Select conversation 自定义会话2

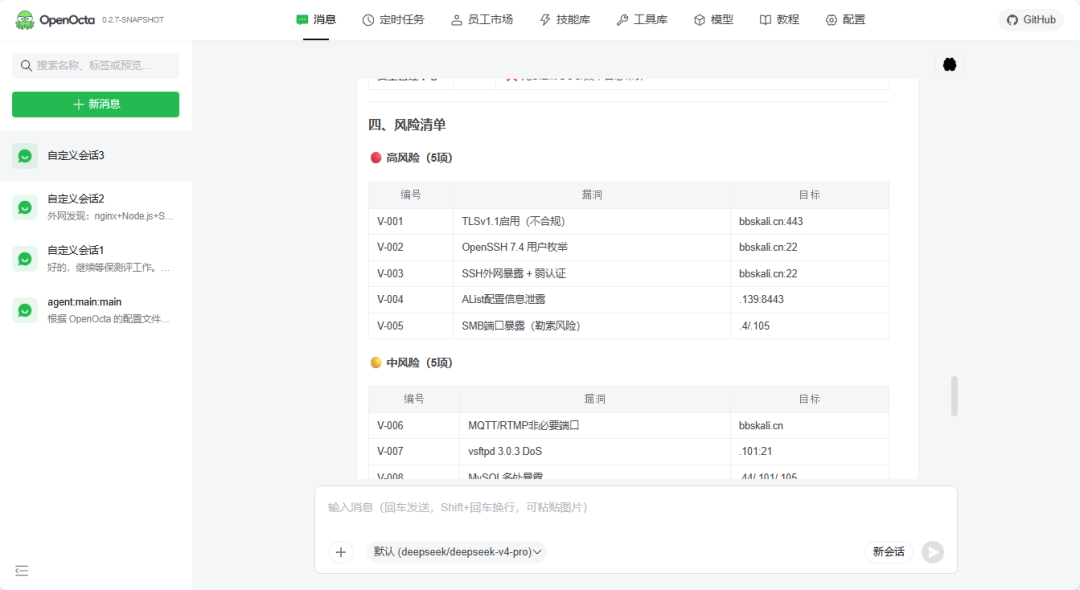96,207
